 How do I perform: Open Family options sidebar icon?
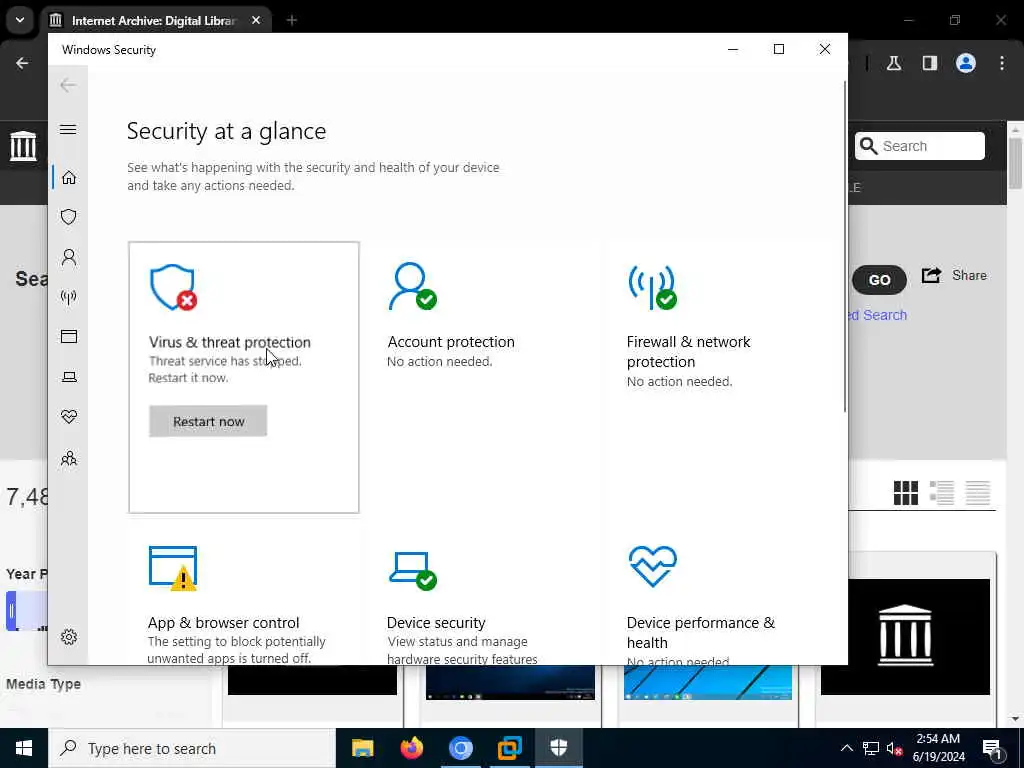pyautogui.click(x=69, y=458)
